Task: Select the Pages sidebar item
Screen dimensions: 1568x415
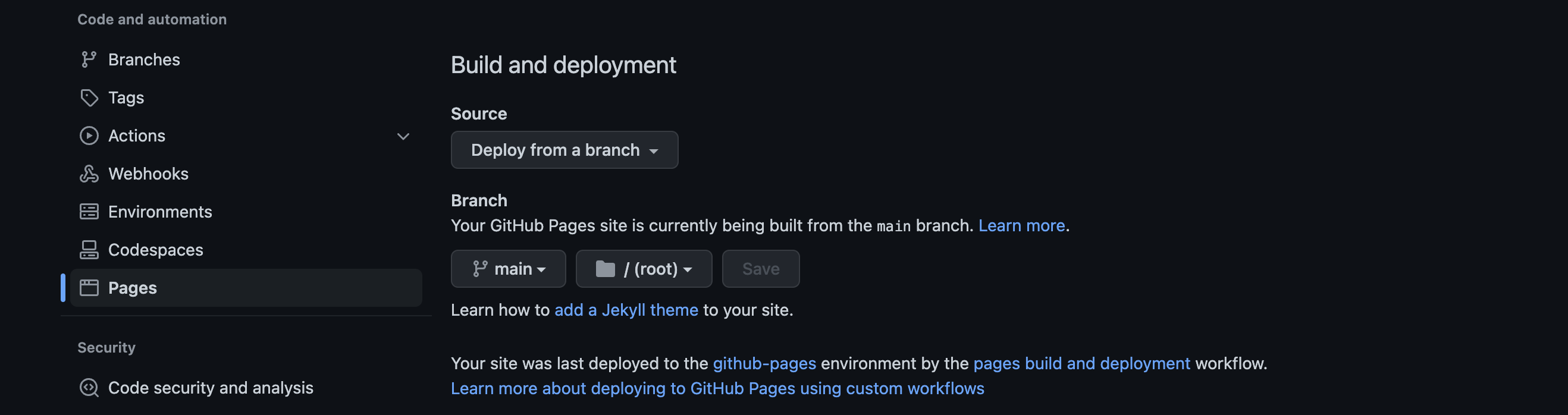Action: click(x=246, y=288)
